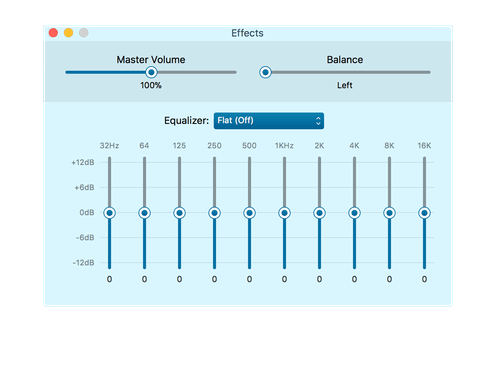Click the Balance slider knob
Viewport: 496px width, 368px height.
265,72
